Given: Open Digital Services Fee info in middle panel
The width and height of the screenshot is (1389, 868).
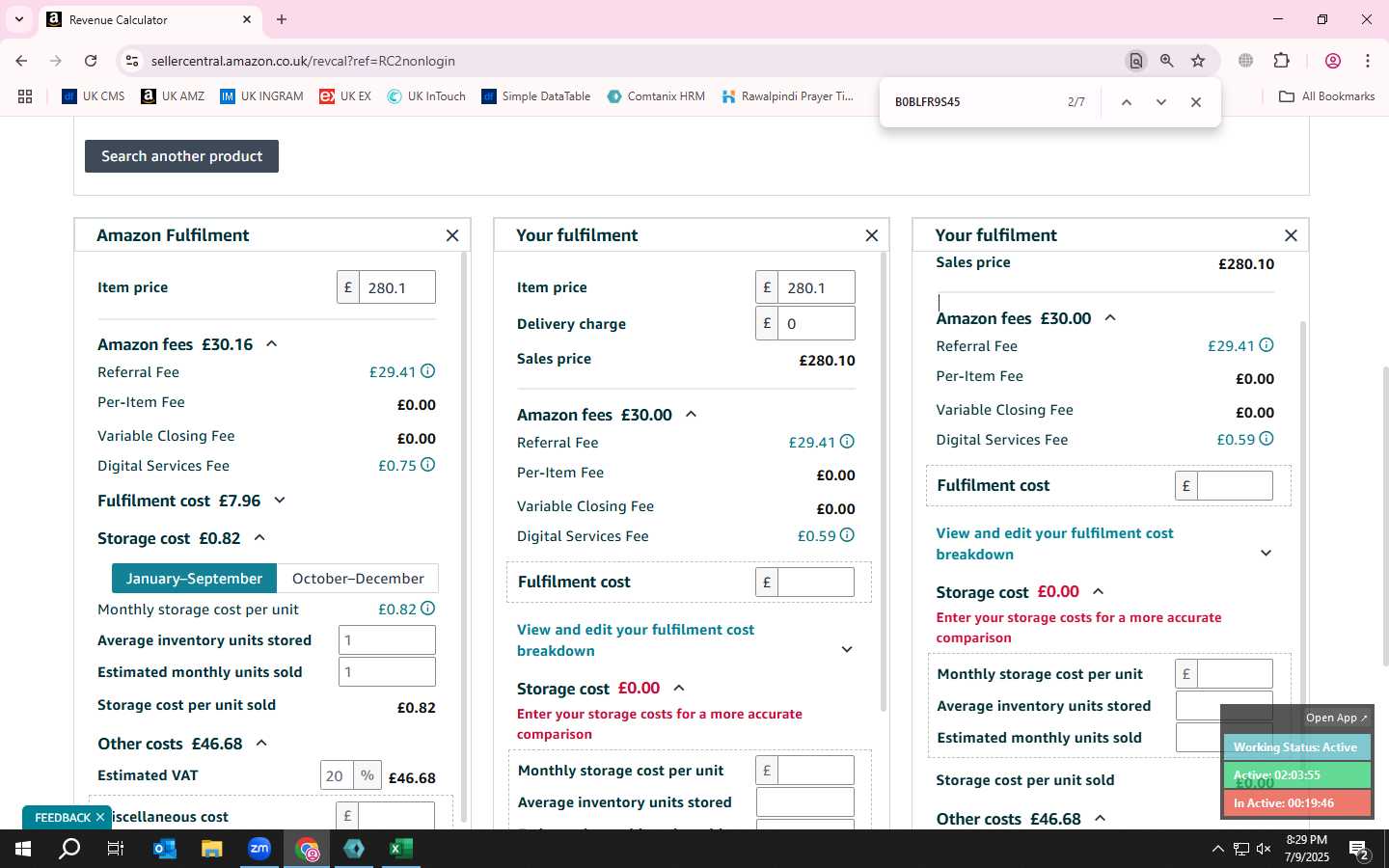Looking at the screenshot, I should [847, 535].
